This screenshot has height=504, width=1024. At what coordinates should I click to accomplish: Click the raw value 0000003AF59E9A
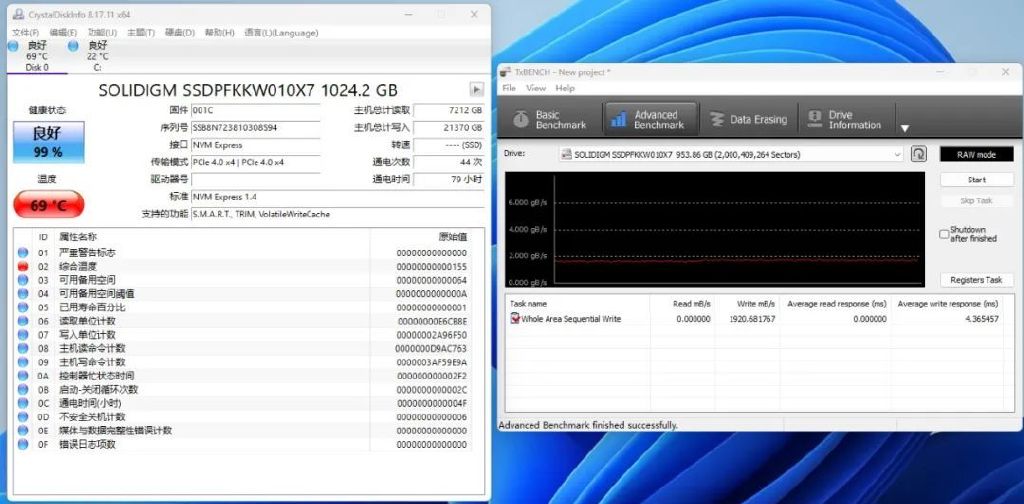(432, 362)
